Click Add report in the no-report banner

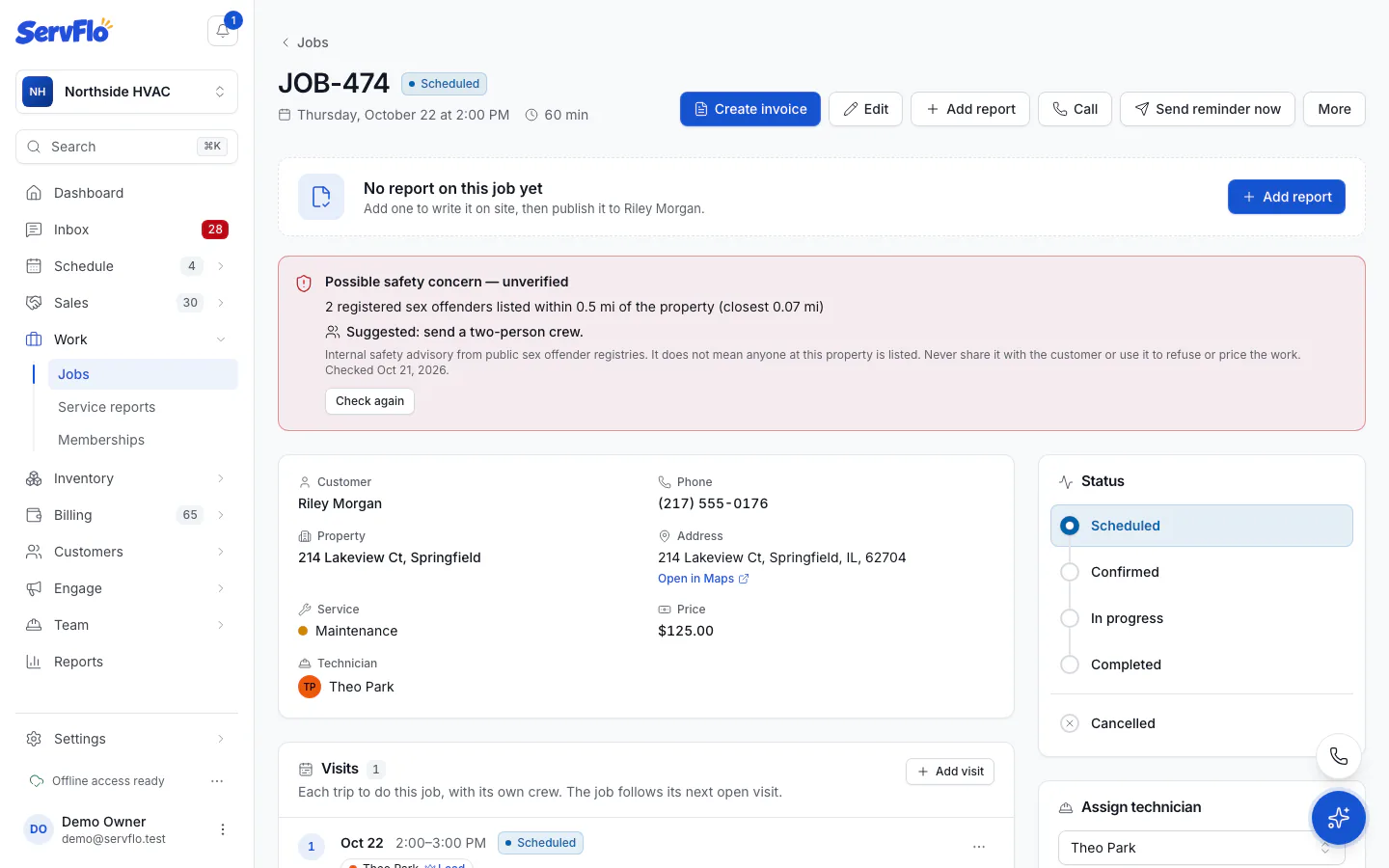[x=1287, y=197]
